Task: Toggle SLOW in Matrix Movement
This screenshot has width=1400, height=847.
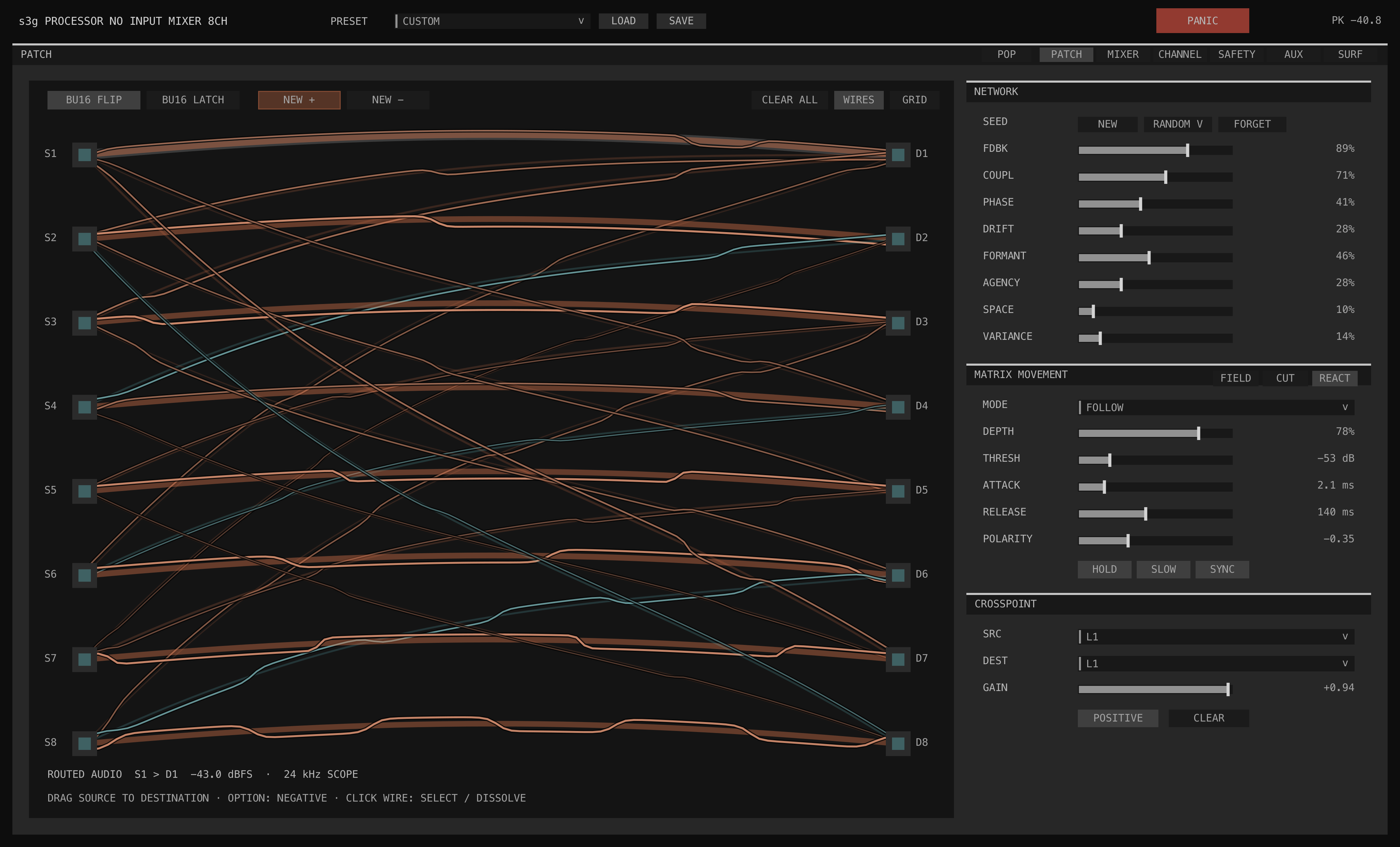Action: [x=1164, y=569]
